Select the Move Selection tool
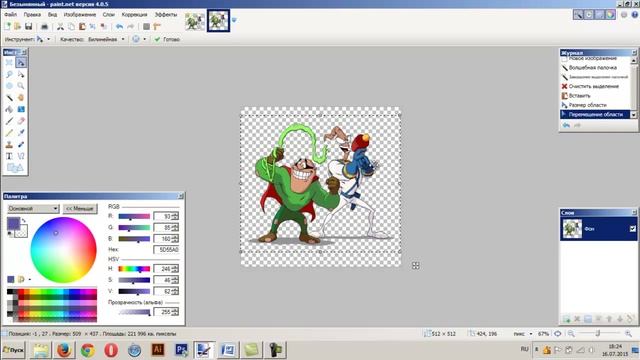 click(21, 74)
